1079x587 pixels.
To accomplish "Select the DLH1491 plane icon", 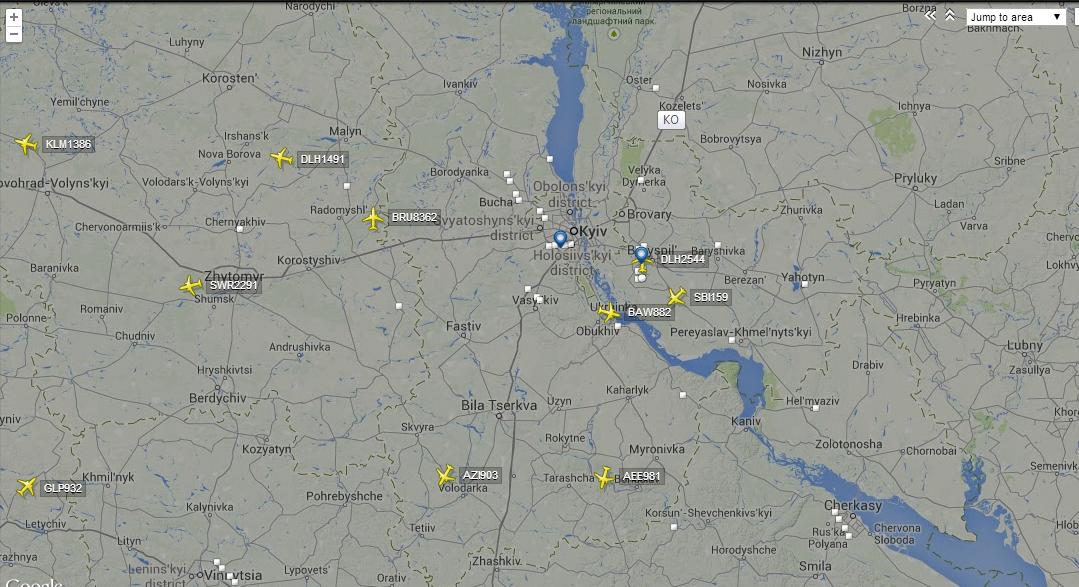I will point(281,158).
